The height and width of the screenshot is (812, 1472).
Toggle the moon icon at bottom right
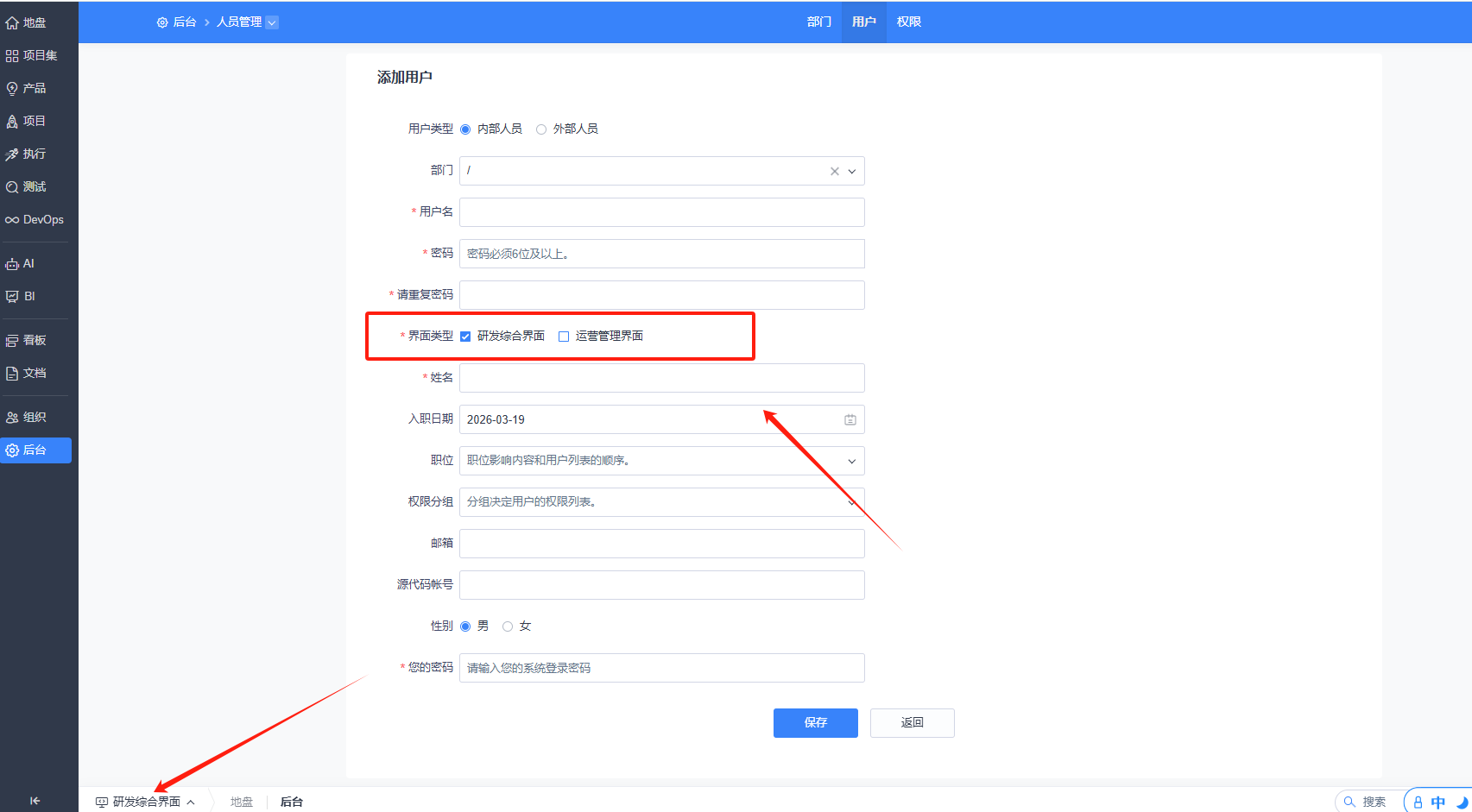click(1462, 802)
